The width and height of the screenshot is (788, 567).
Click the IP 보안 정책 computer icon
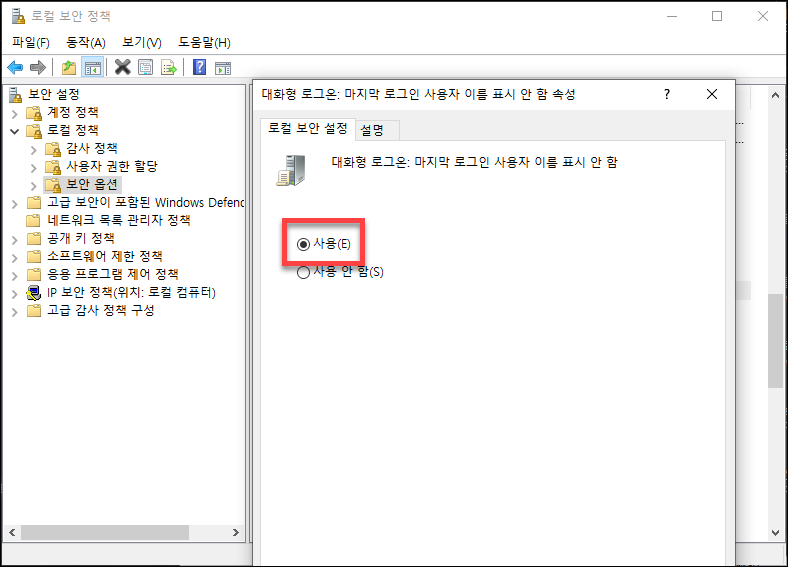tap(34, 293)
